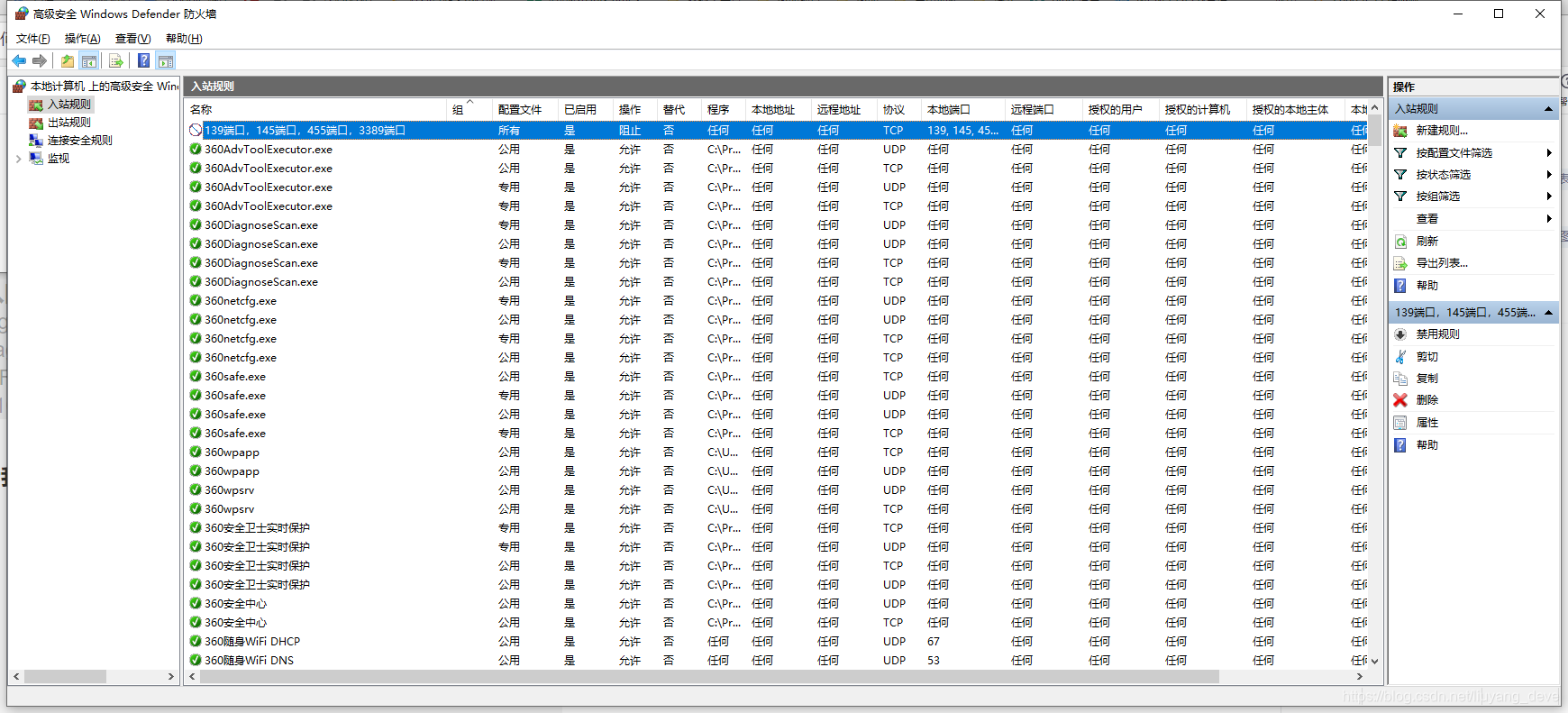Click 禁用规则 action

[1437, 334]
